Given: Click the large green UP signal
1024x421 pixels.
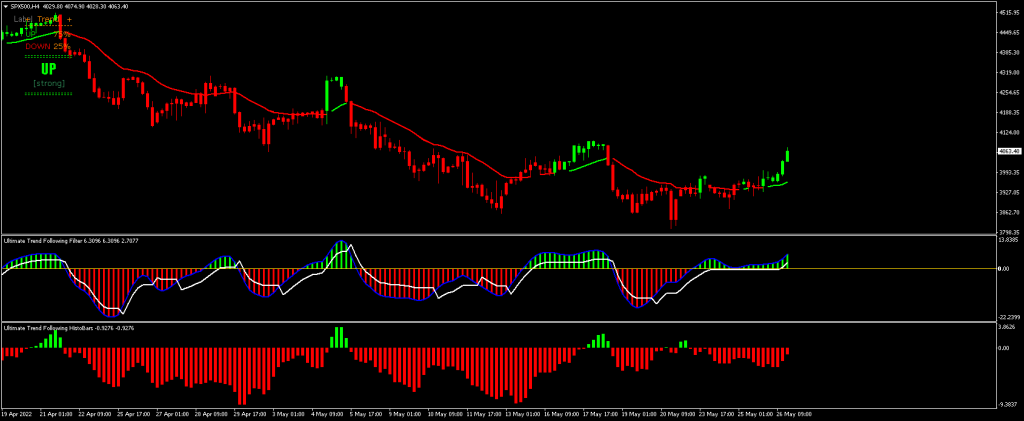Looking at the screenshot, I should [48, 69].
